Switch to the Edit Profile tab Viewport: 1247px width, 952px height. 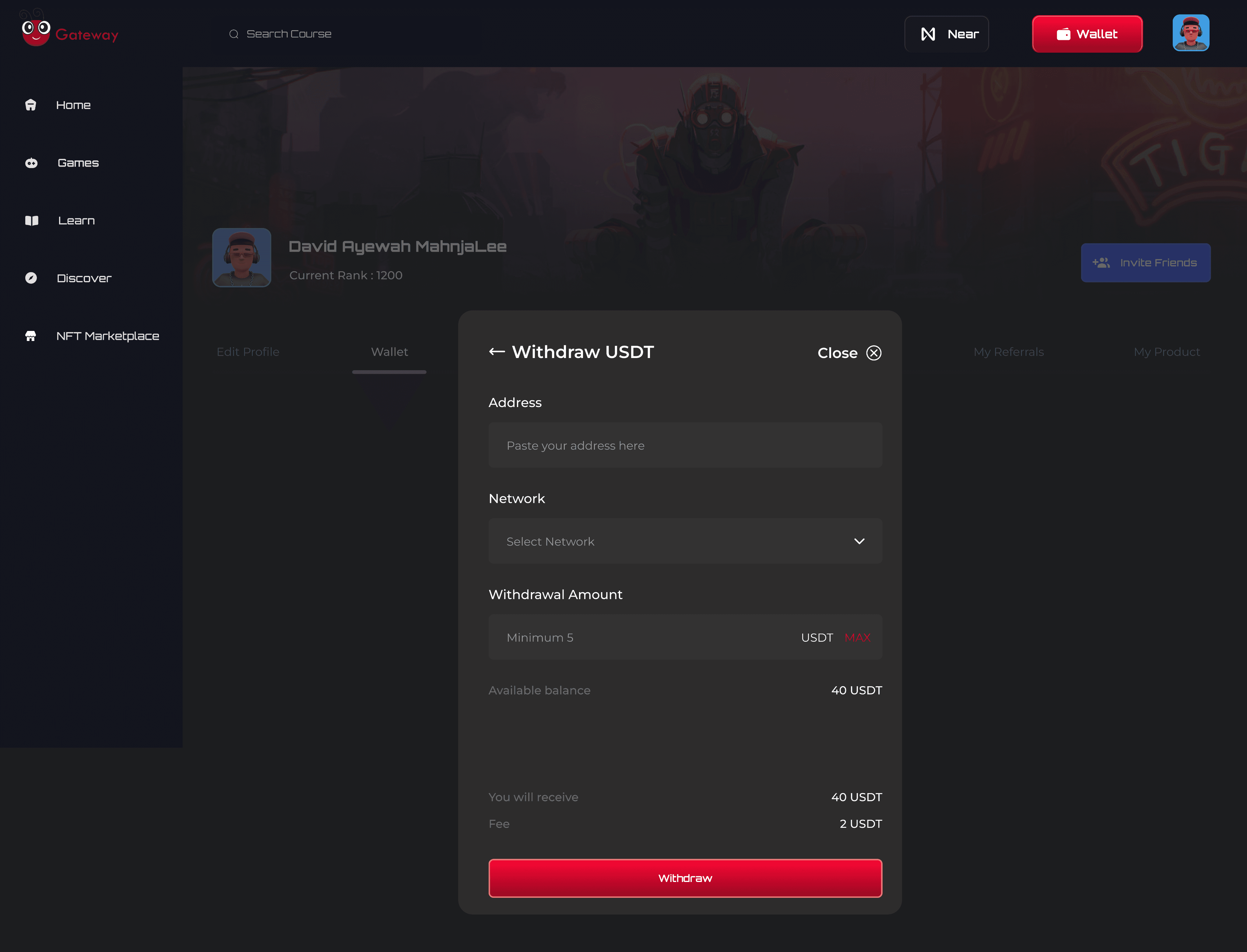tap(248, 352)
